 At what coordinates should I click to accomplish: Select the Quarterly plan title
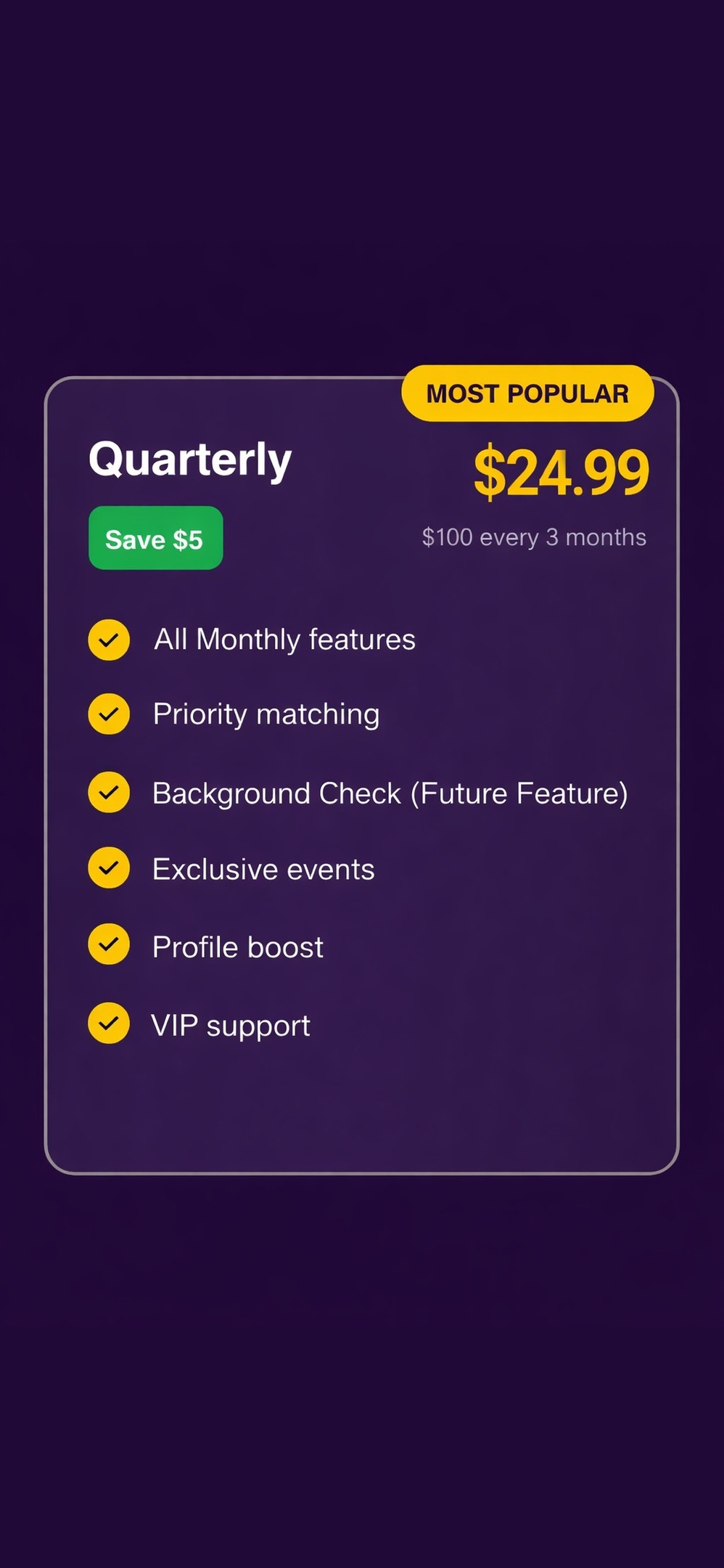click(x=190, y=460)
